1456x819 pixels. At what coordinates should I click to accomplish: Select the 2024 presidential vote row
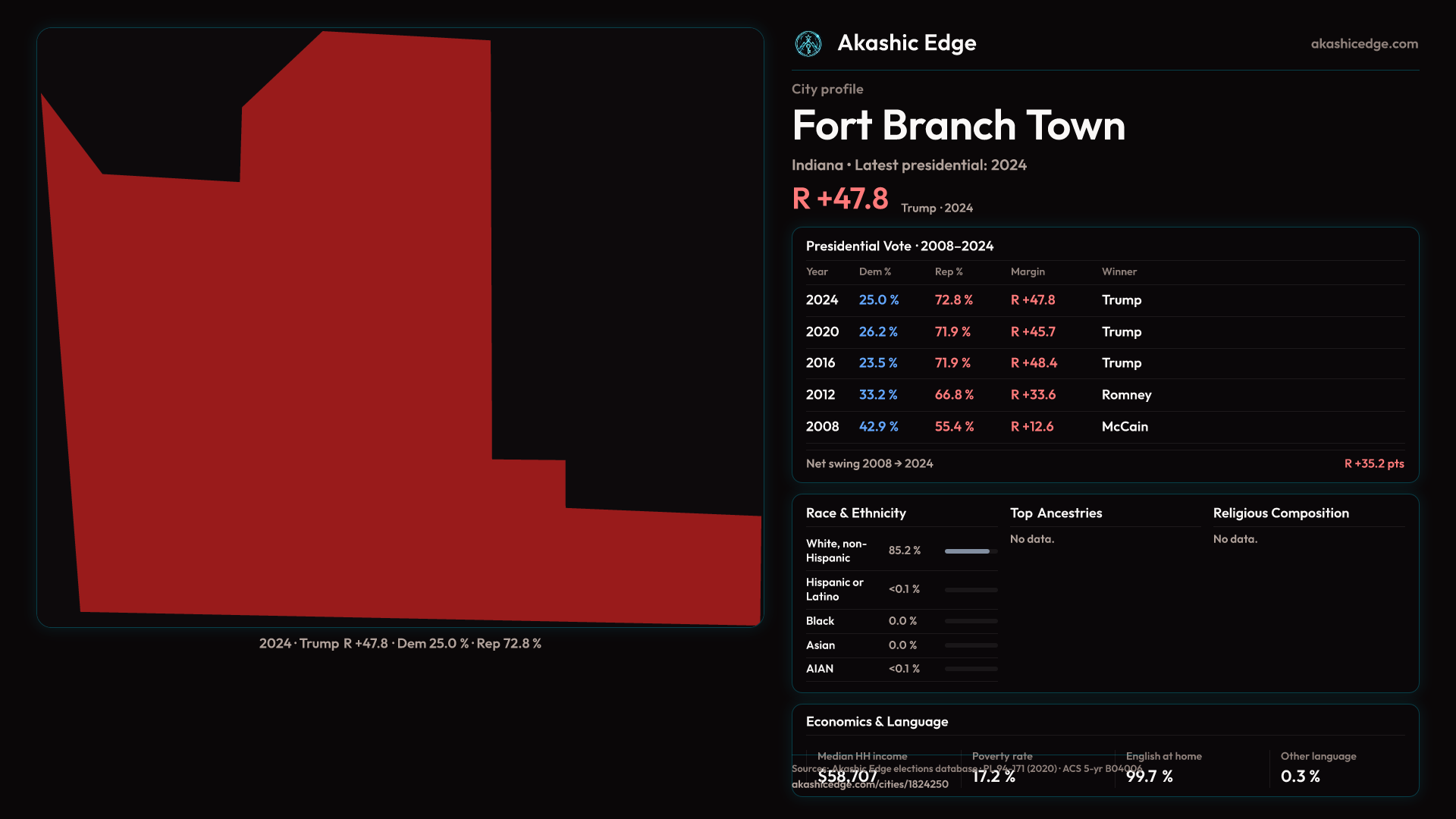click(822, 300)
